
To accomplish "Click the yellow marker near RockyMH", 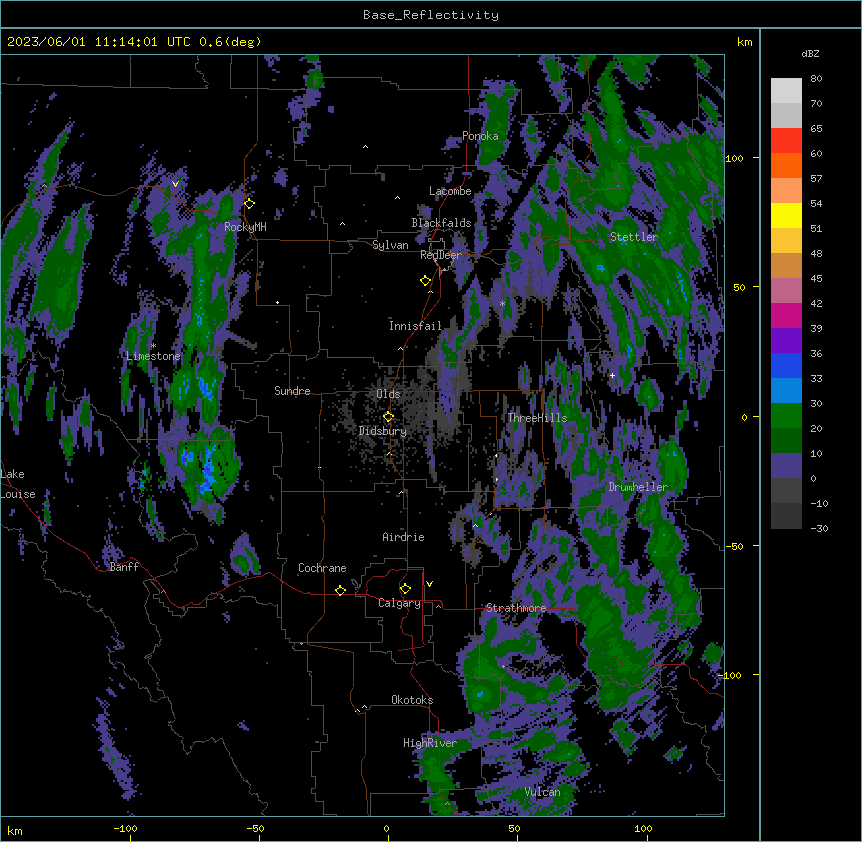I will (x=249, y=204).
